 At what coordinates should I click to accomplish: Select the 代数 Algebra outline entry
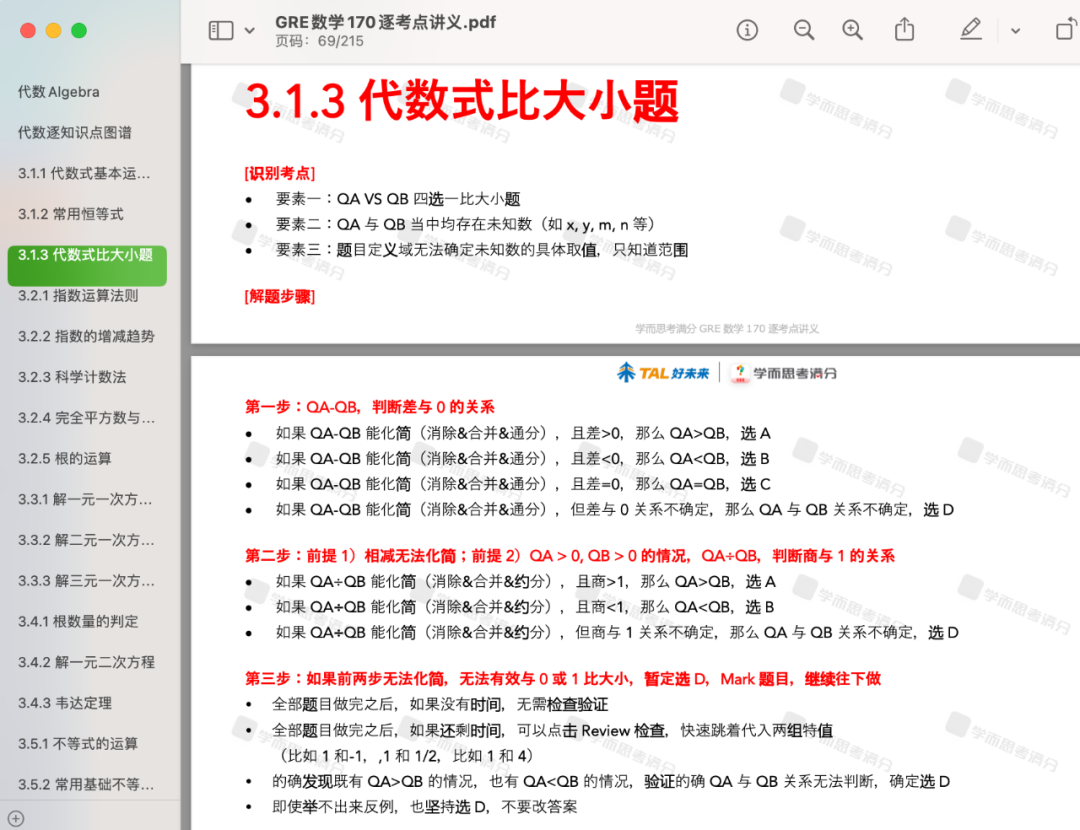(59, 92)
